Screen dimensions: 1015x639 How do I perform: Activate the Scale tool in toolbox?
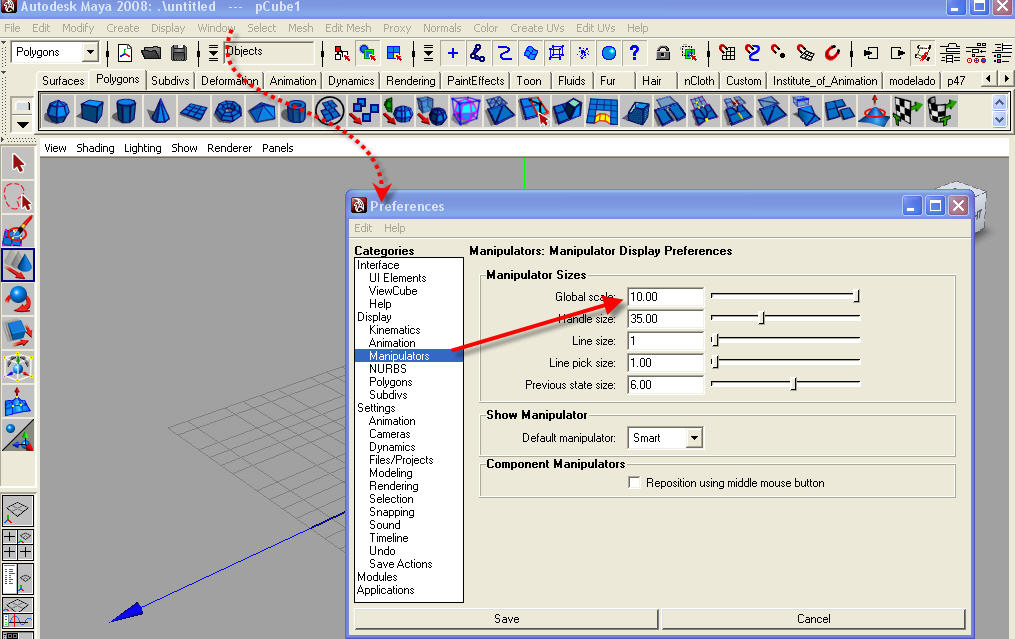click(x=18, y=333)
